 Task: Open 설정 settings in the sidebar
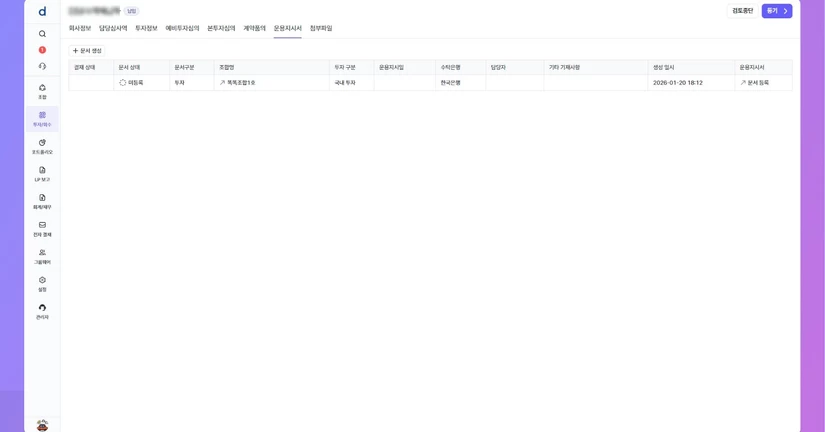pyautogui.click(x=42, y=284)
